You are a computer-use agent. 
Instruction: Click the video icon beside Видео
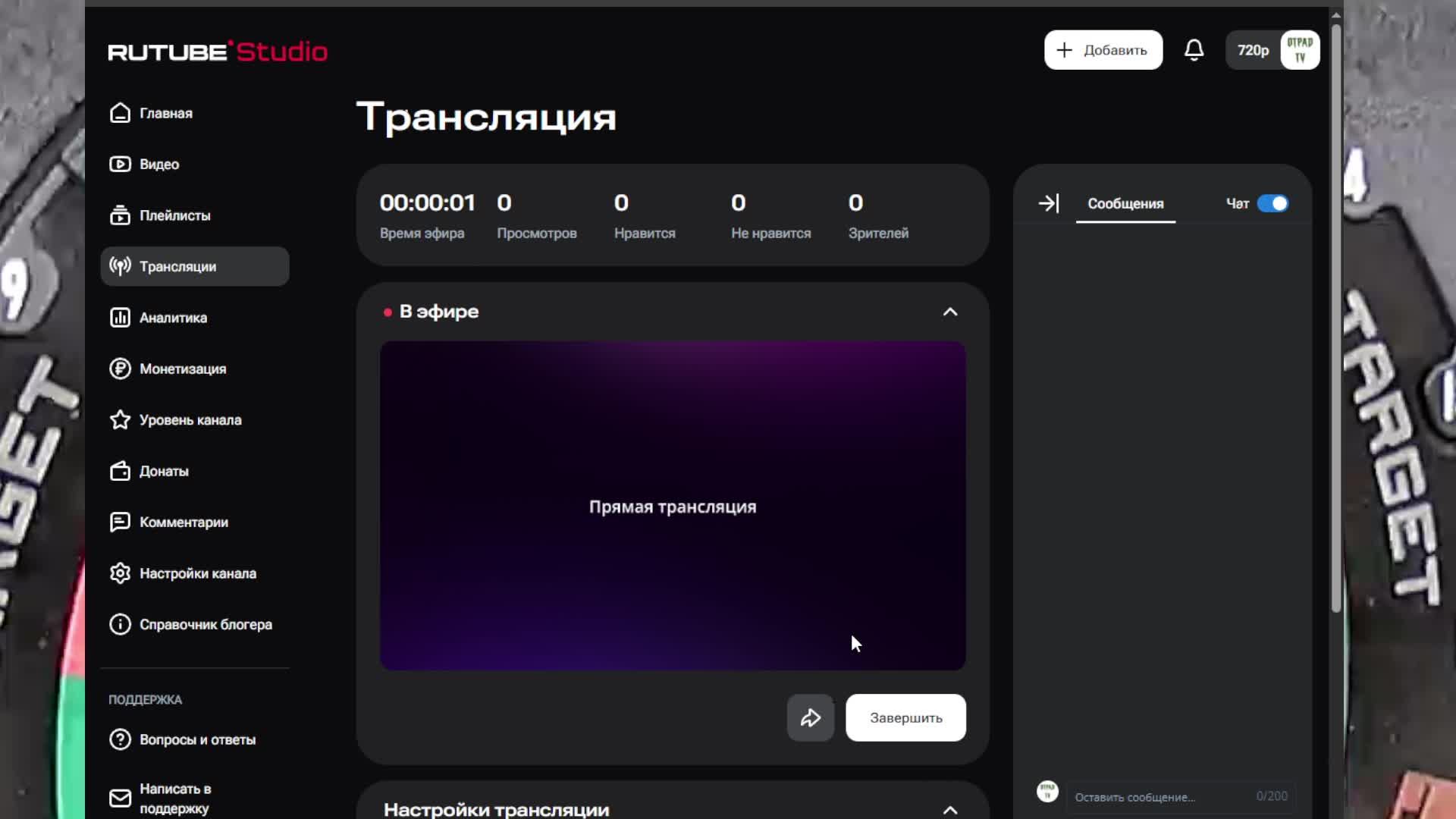click(120, 164)
